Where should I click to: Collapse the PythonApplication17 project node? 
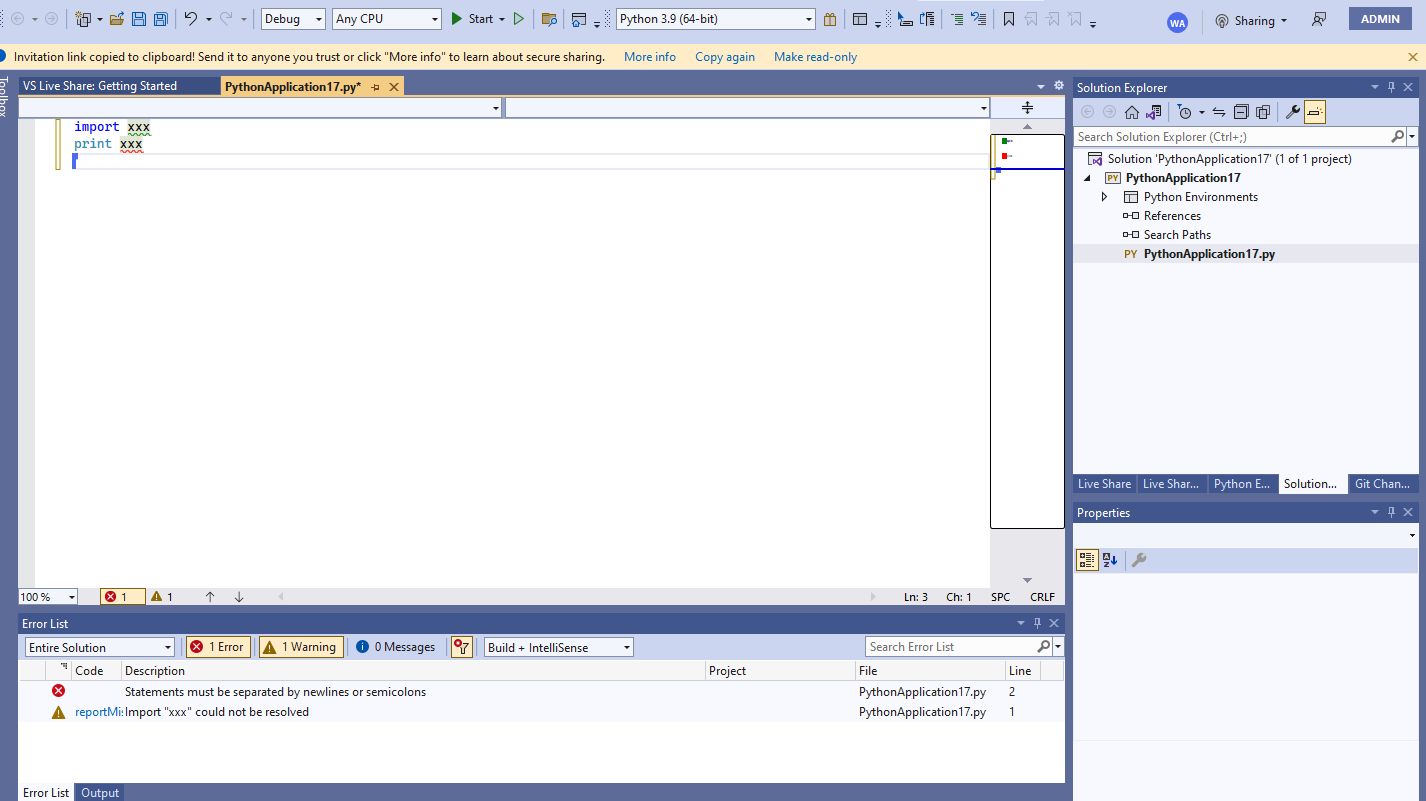tap(1088, 178)
